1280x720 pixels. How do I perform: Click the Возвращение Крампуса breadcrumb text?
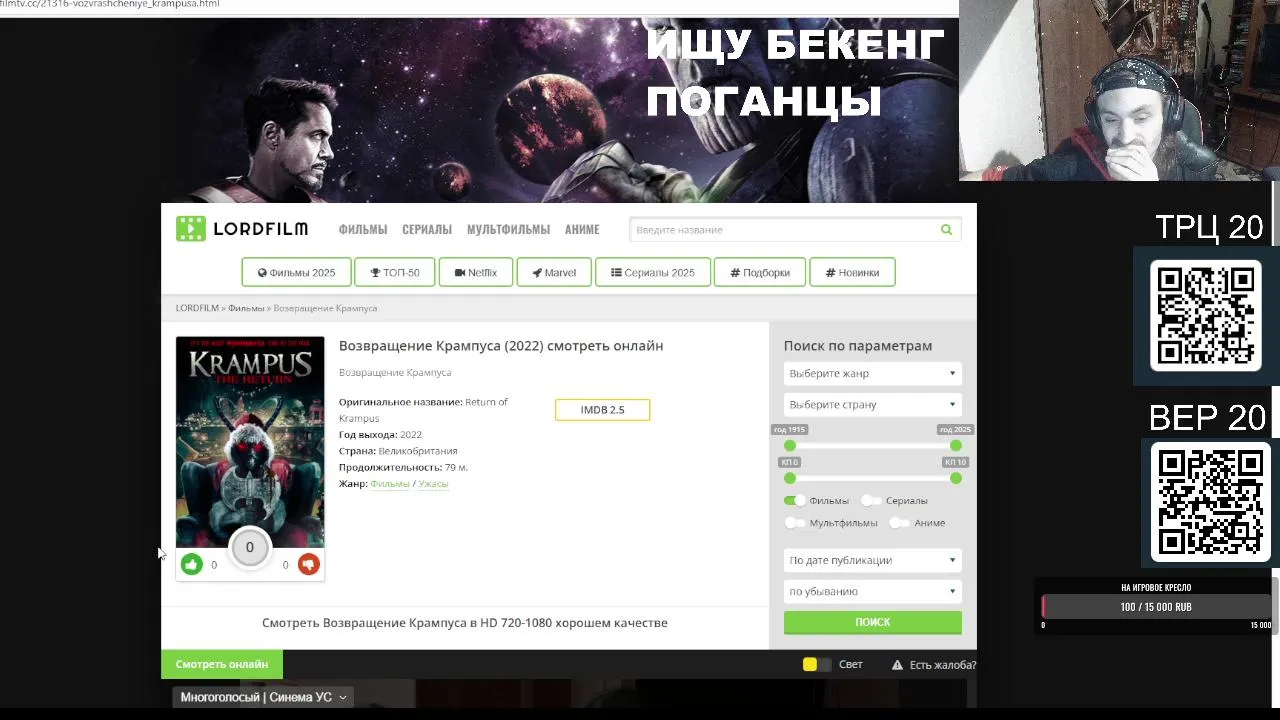pyautogui.click(x=325, y=308)
